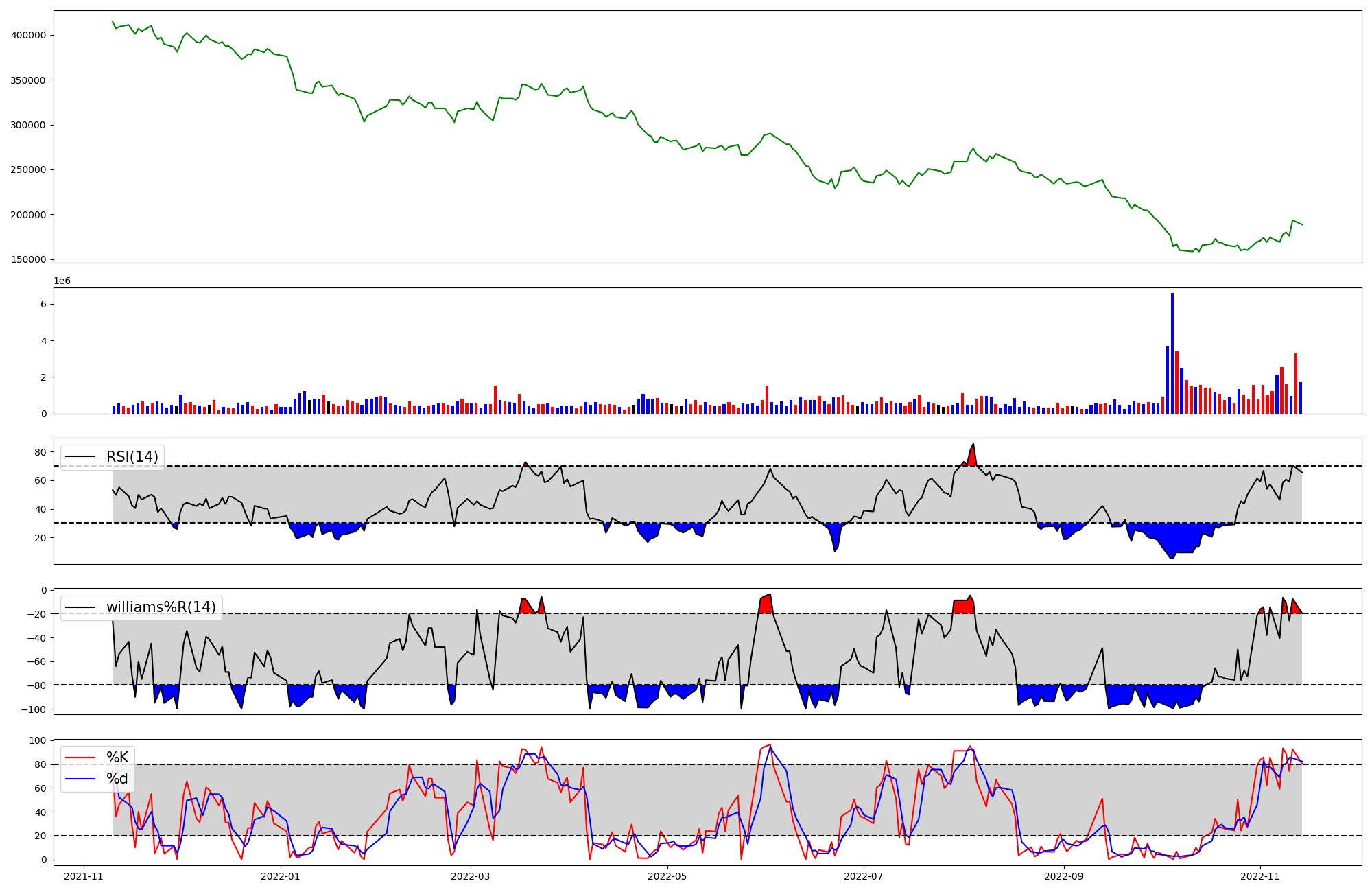Image resolution: width=1372 pixels, height=892 pixels.
Task: Click the 2022-11 date axis label
Action: pyautogui.click(x=1259, y=876)
